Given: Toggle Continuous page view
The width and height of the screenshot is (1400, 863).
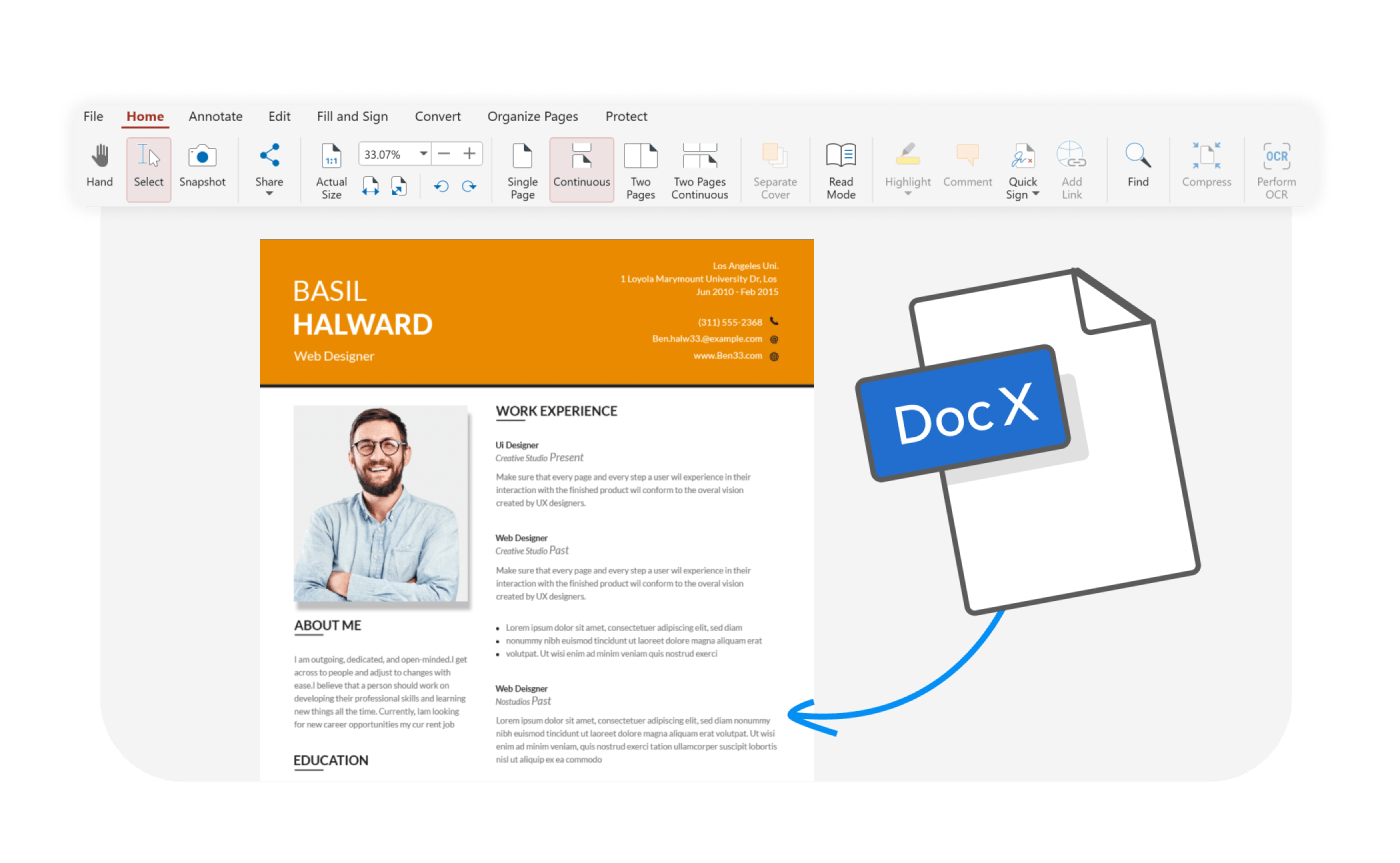Looking at the screenshot, I should (x=582, y=169).
